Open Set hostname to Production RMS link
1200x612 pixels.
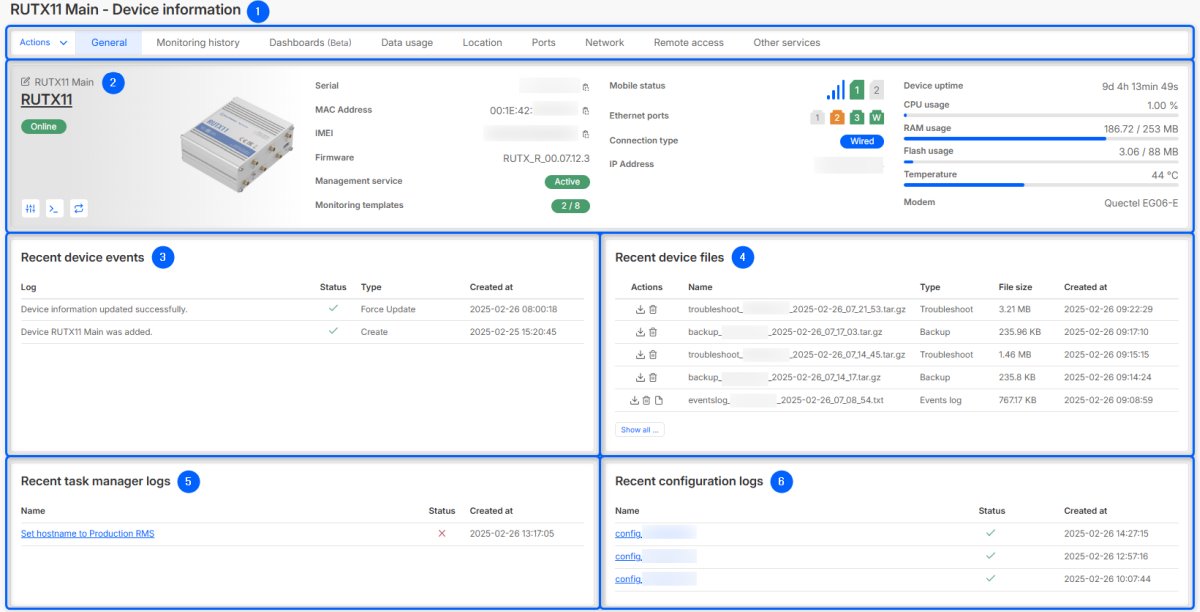(x=88, y=534)
